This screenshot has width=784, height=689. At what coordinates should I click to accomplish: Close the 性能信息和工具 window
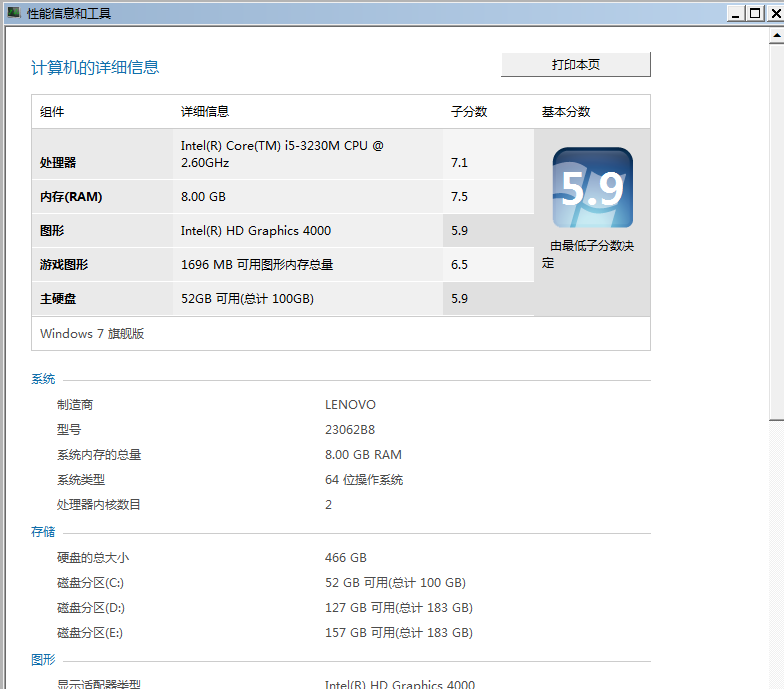(x=776, y=13)
